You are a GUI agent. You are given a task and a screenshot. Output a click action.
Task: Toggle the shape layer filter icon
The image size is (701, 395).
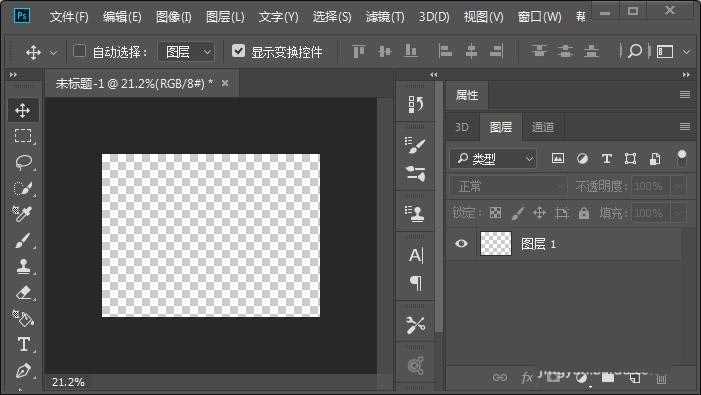(630, 158)
